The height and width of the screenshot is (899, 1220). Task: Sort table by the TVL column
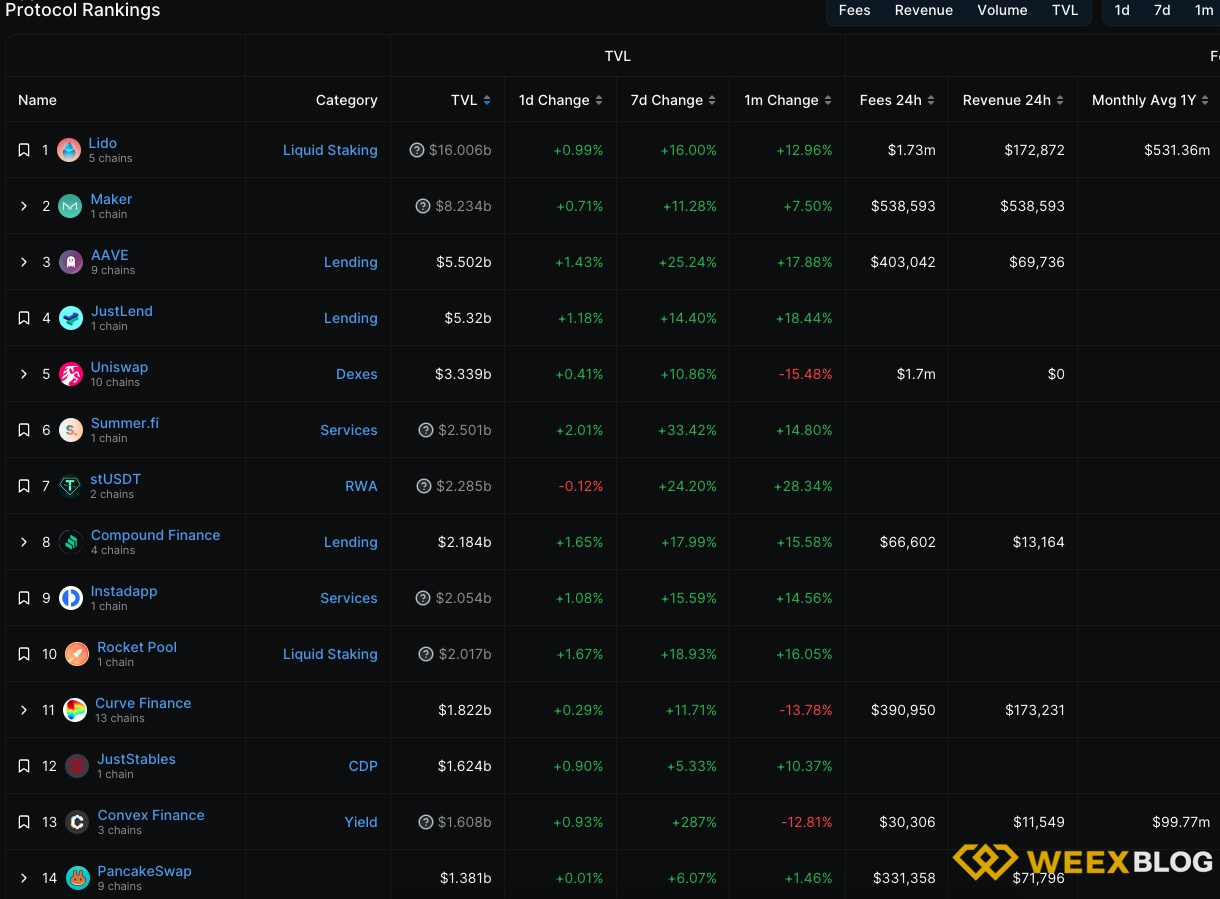click(x=470, y=100)
